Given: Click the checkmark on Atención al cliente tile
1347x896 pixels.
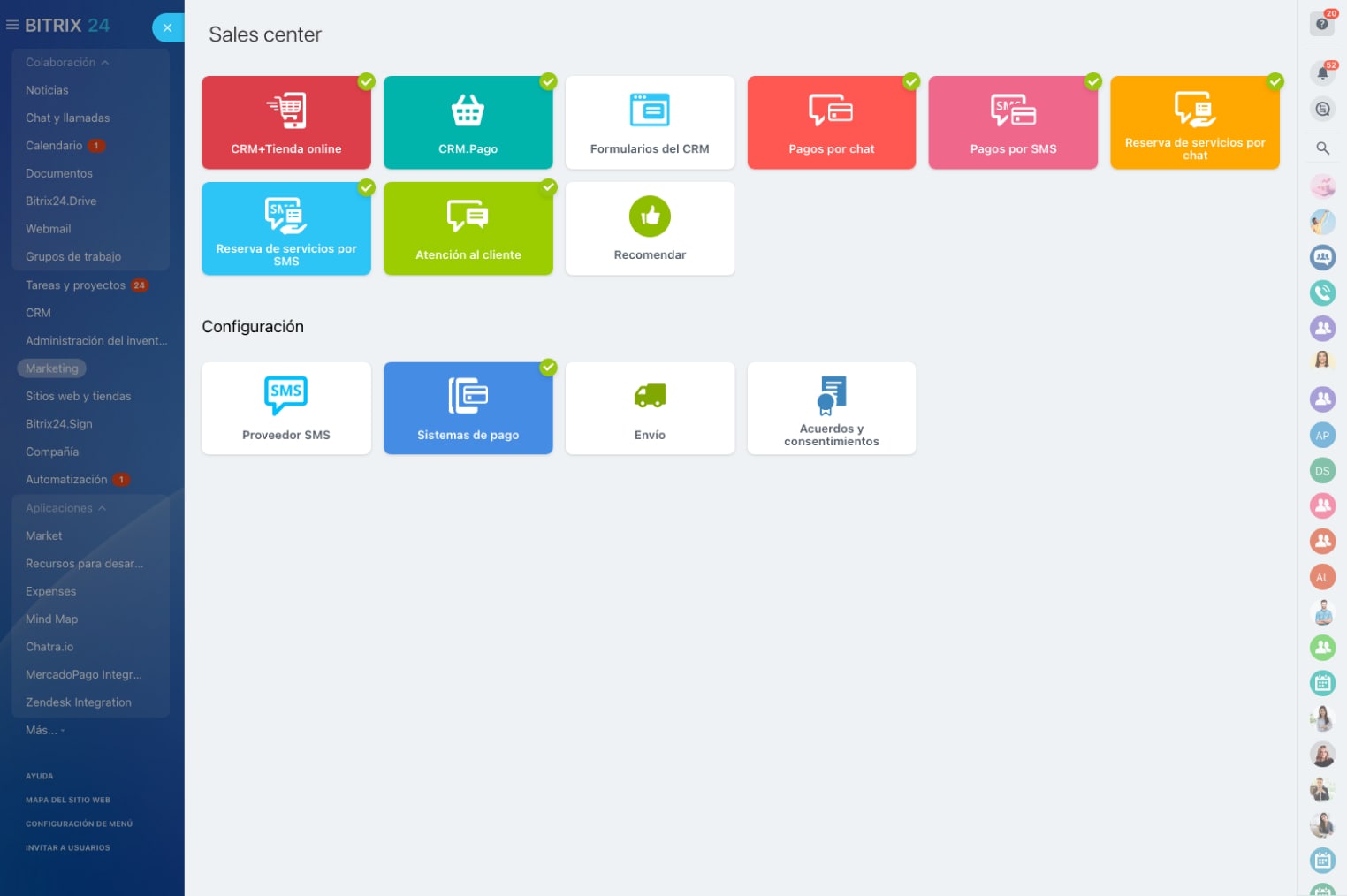Looking at the screenshot, I should [x=548, y=187].
